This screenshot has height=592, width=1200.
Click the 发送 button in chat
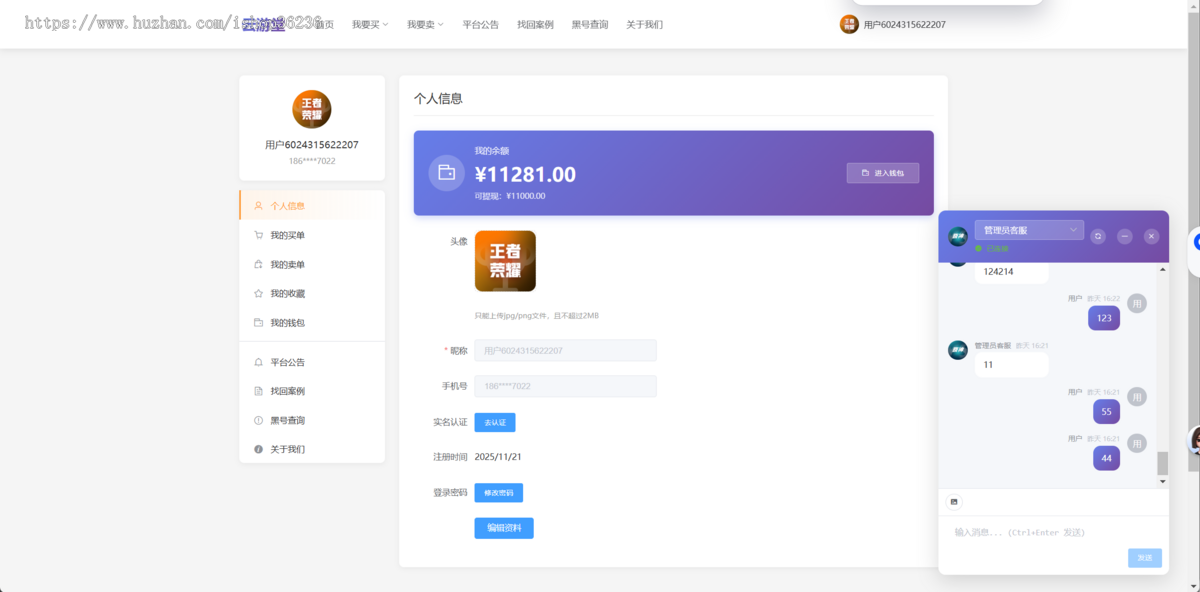tap(1145, 558)
